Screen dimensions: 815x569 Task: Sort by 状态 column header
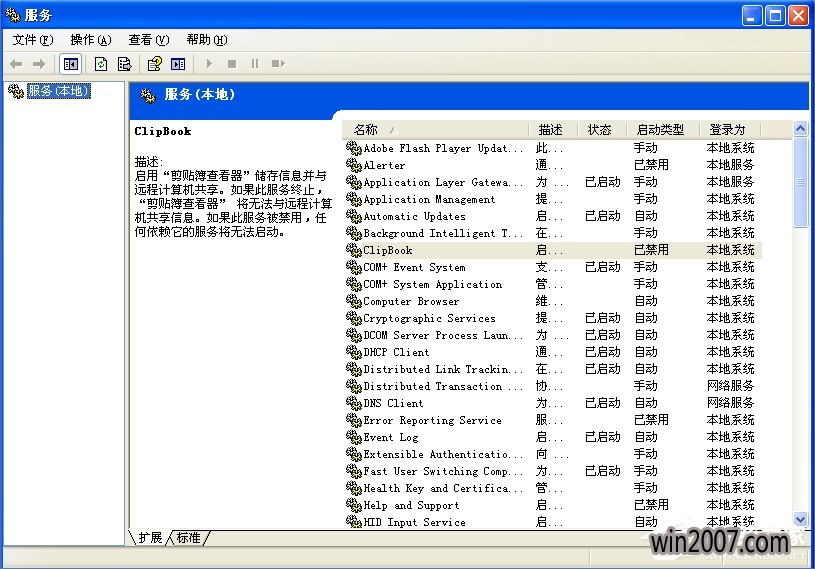tap(601, 129)
